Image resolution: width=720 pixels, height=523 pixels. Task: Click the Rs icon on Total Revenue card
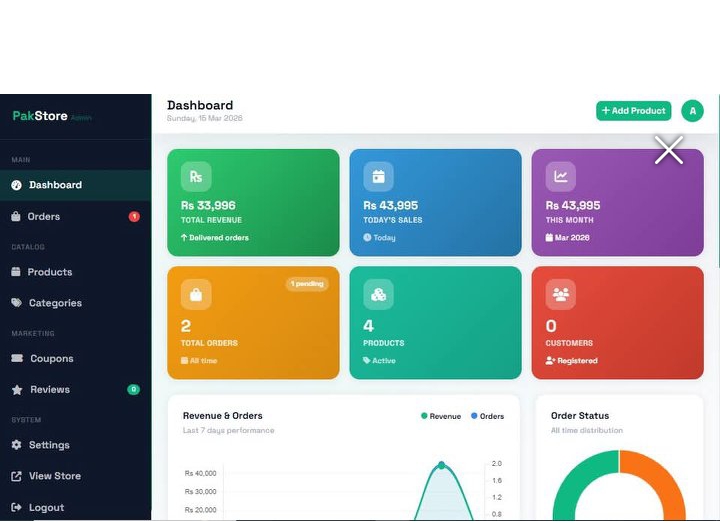click(196, 176)
